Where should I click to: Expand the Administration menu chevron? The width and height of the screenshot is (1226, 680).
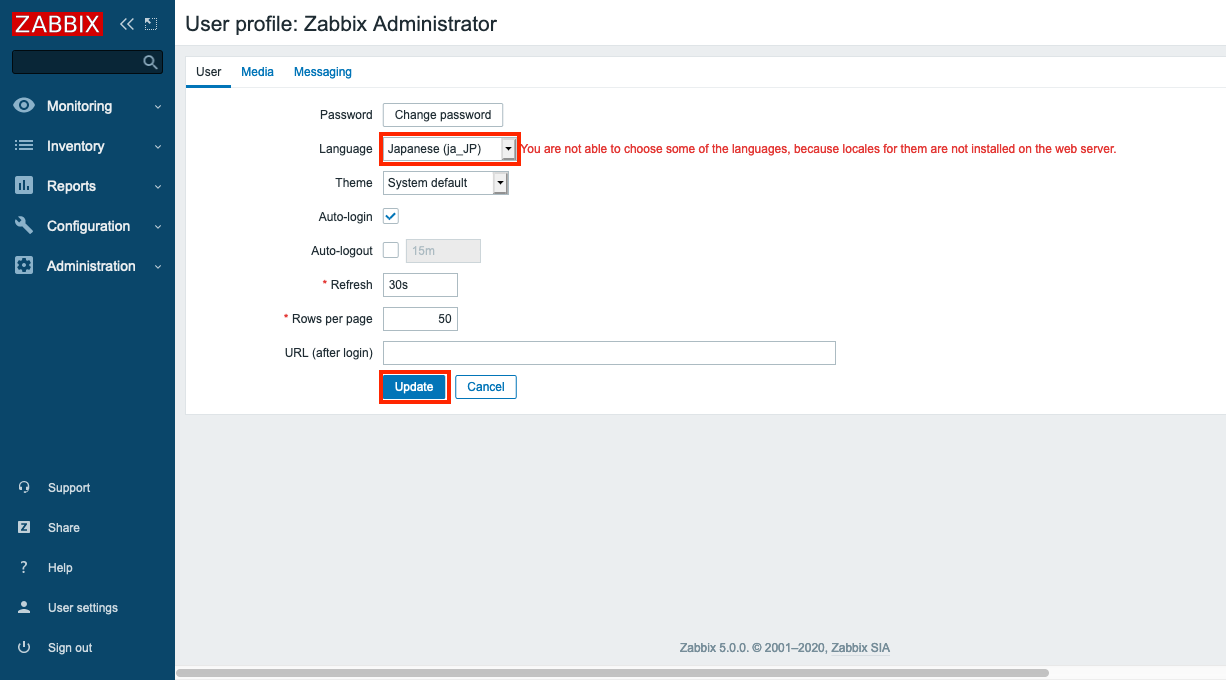pyautogui.click(x=158, y=267)
